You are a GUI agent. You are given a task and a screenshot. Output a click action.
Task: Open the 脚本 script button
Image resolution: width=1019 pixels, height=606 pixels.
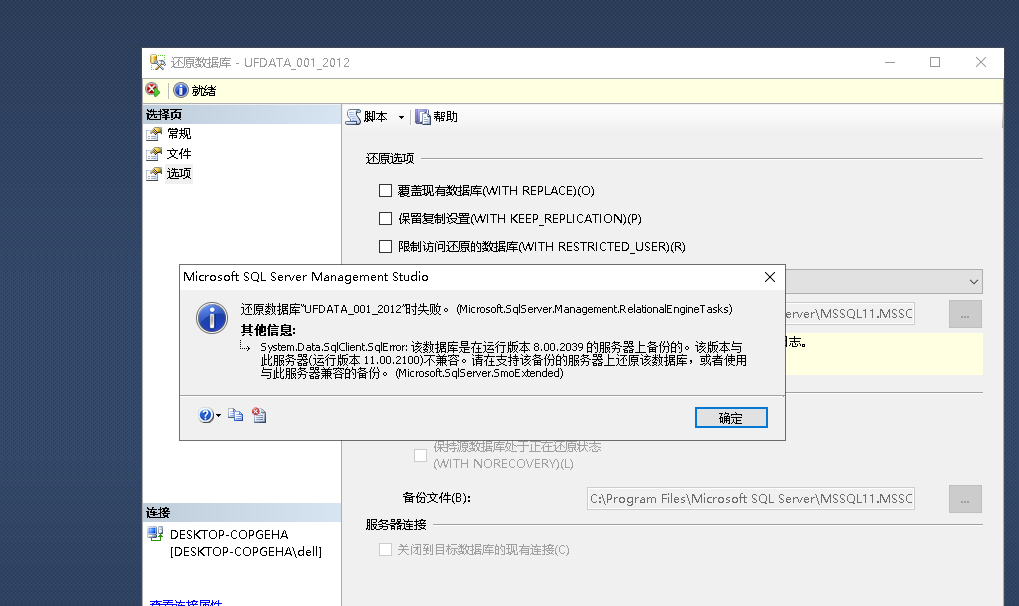pyautogui.click(x=367, y=116)
